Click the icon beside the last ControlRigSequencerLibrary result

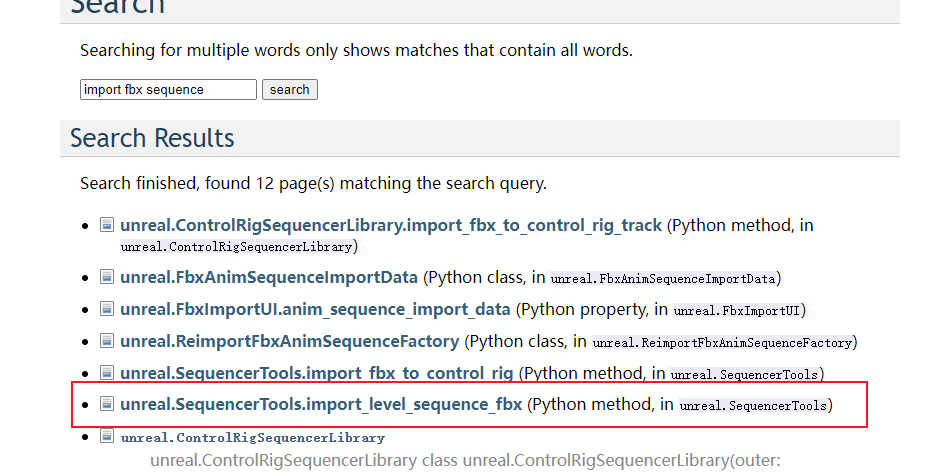(x=107, y=436)
